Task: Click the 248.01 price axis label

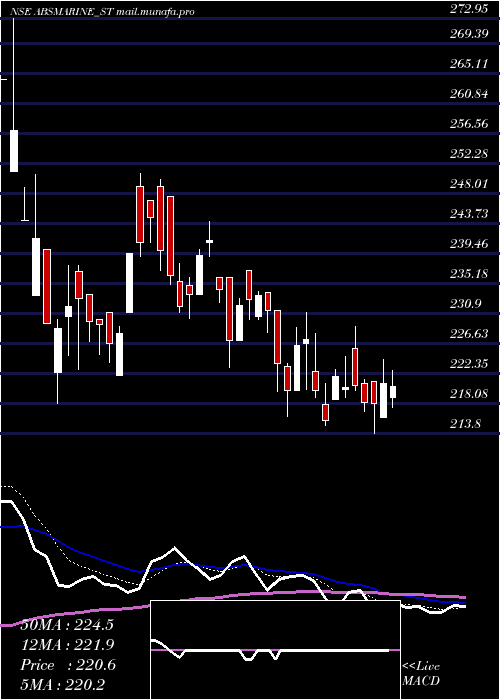Action: 468,184
